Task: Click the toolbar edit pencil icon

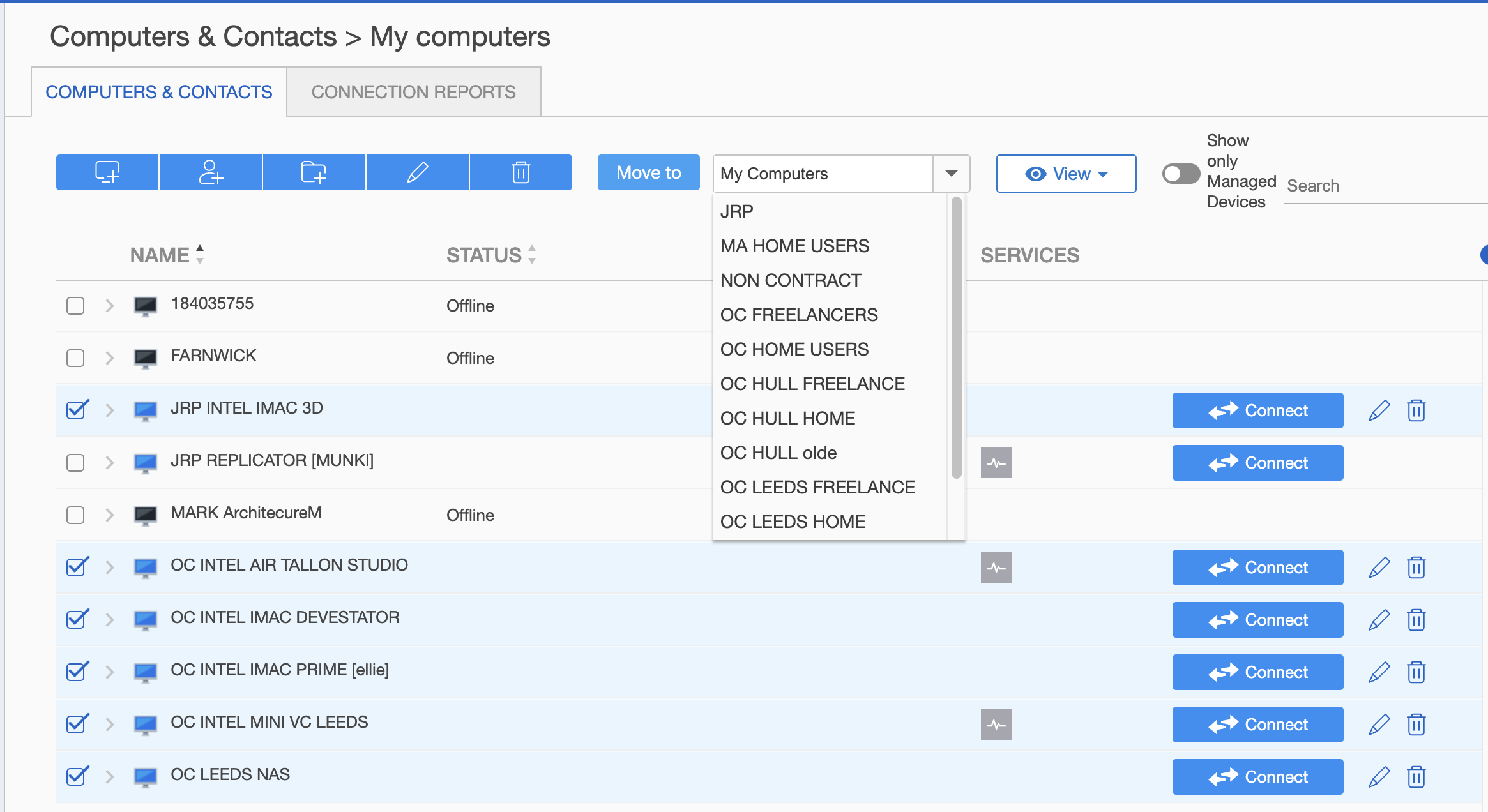Action: click(417, 172)
